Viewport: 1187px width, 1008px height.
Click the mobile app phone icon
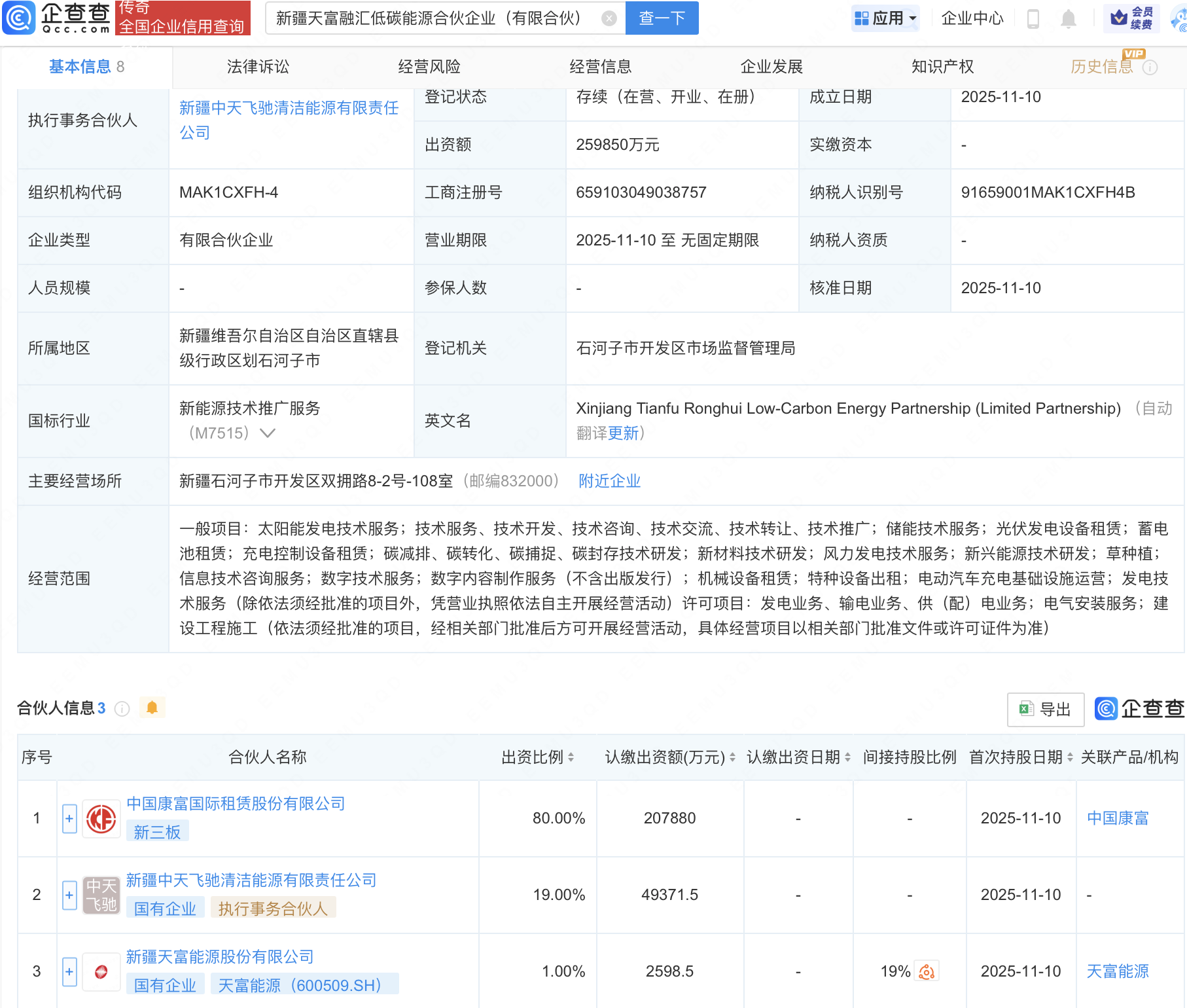tap(1035, 18)
